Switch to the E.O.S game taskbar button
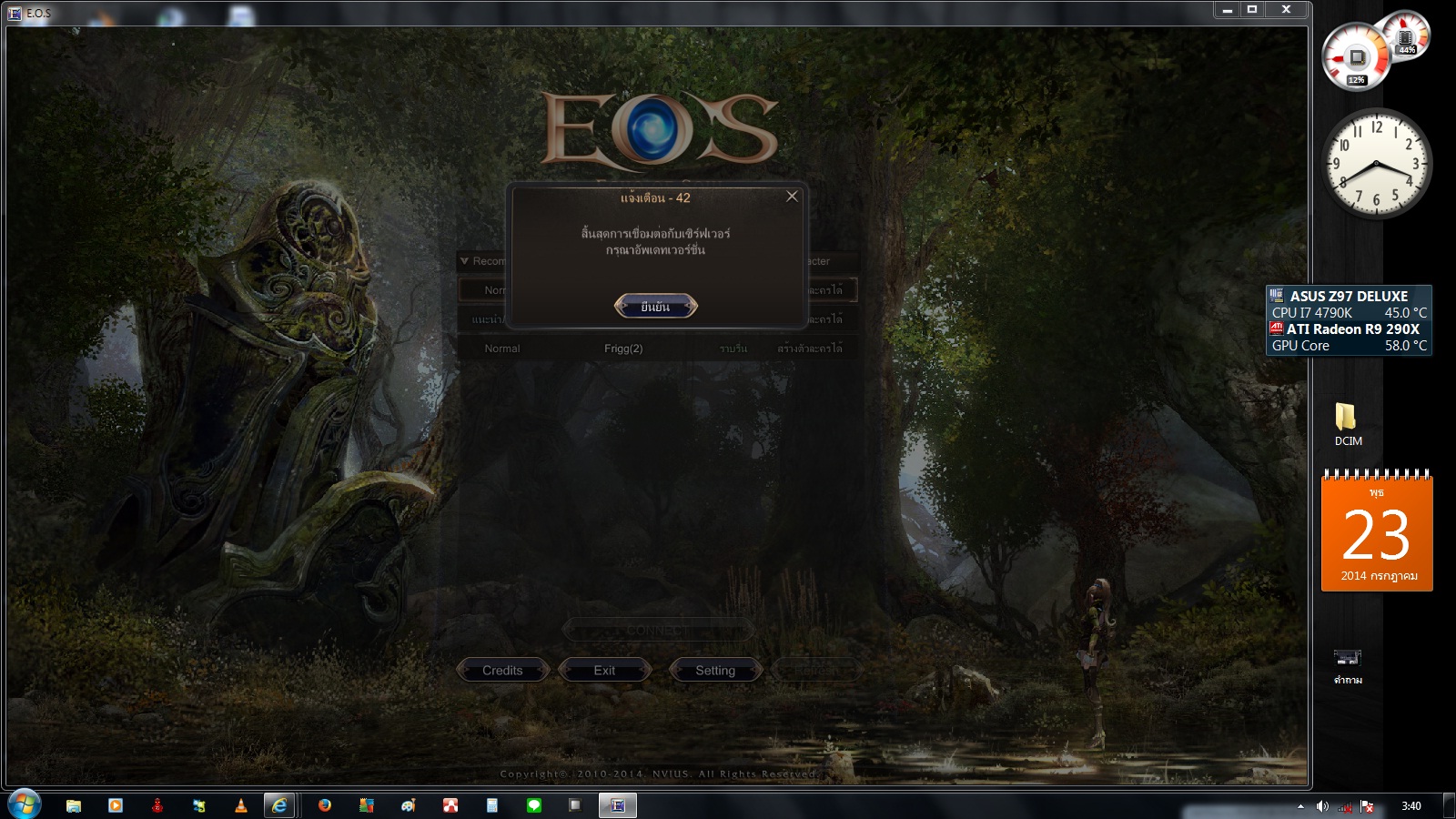Screen dimensions: 1456x819 pyautogui.click(x=618, y=805)
